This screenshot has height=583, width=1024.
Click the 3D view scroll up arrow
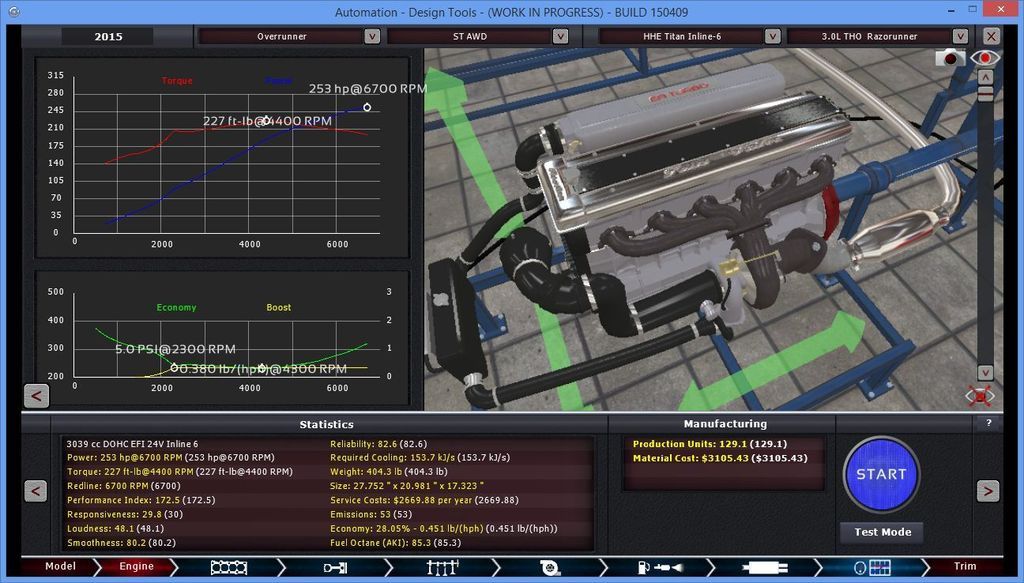click(985, 77)
